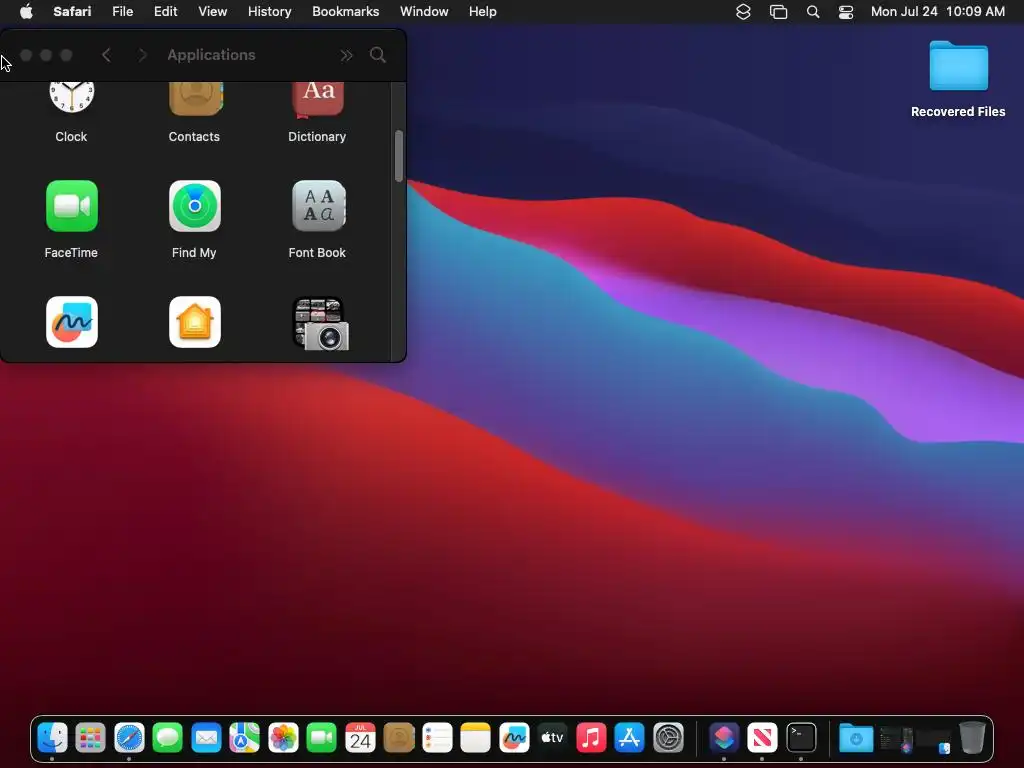
Task: Open Shortcuts from the Dock
Action: (x=724, y=738)
